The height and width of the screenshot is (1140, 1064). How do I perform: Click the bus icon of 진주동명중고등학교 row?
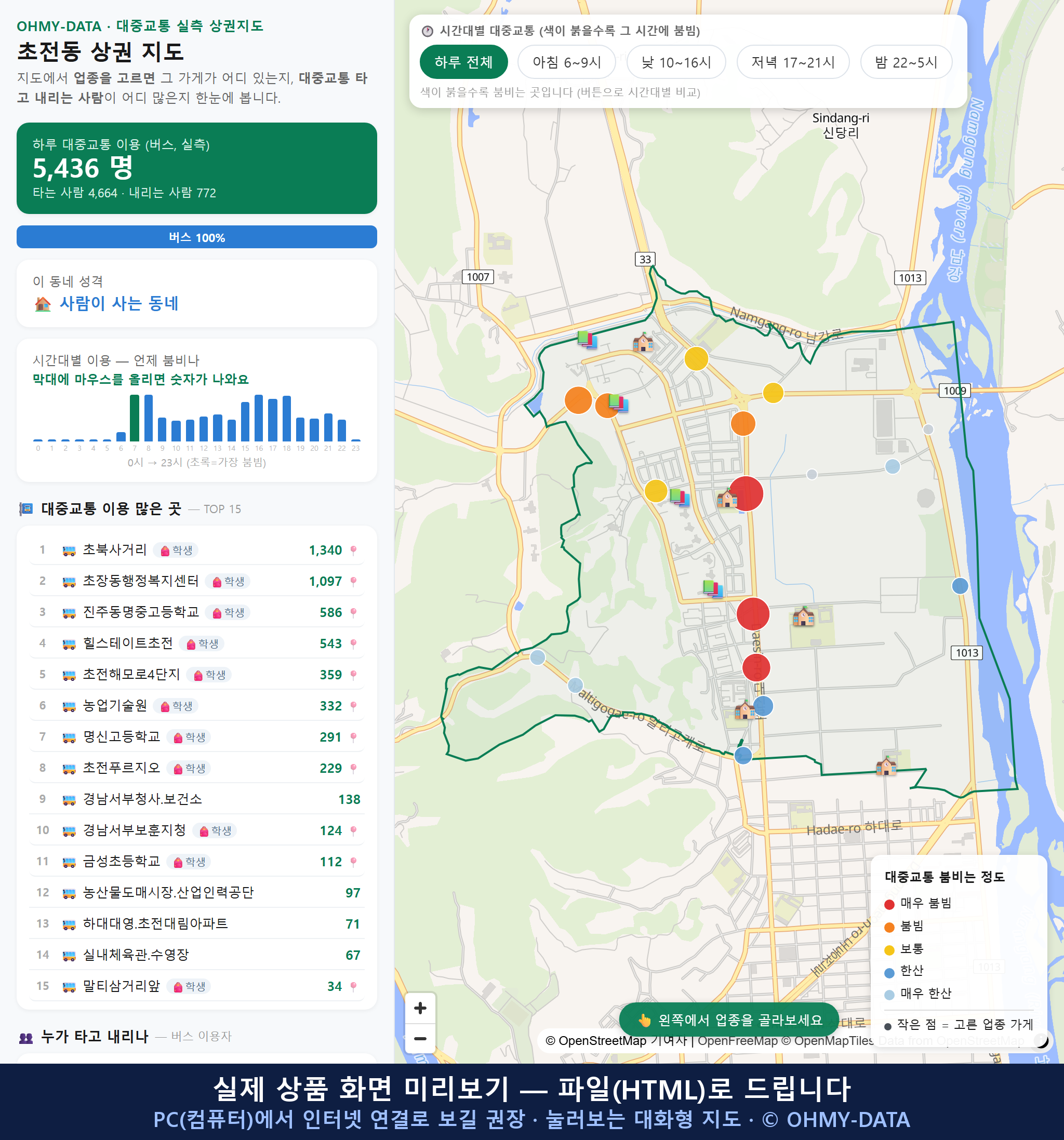pos(69,613)
